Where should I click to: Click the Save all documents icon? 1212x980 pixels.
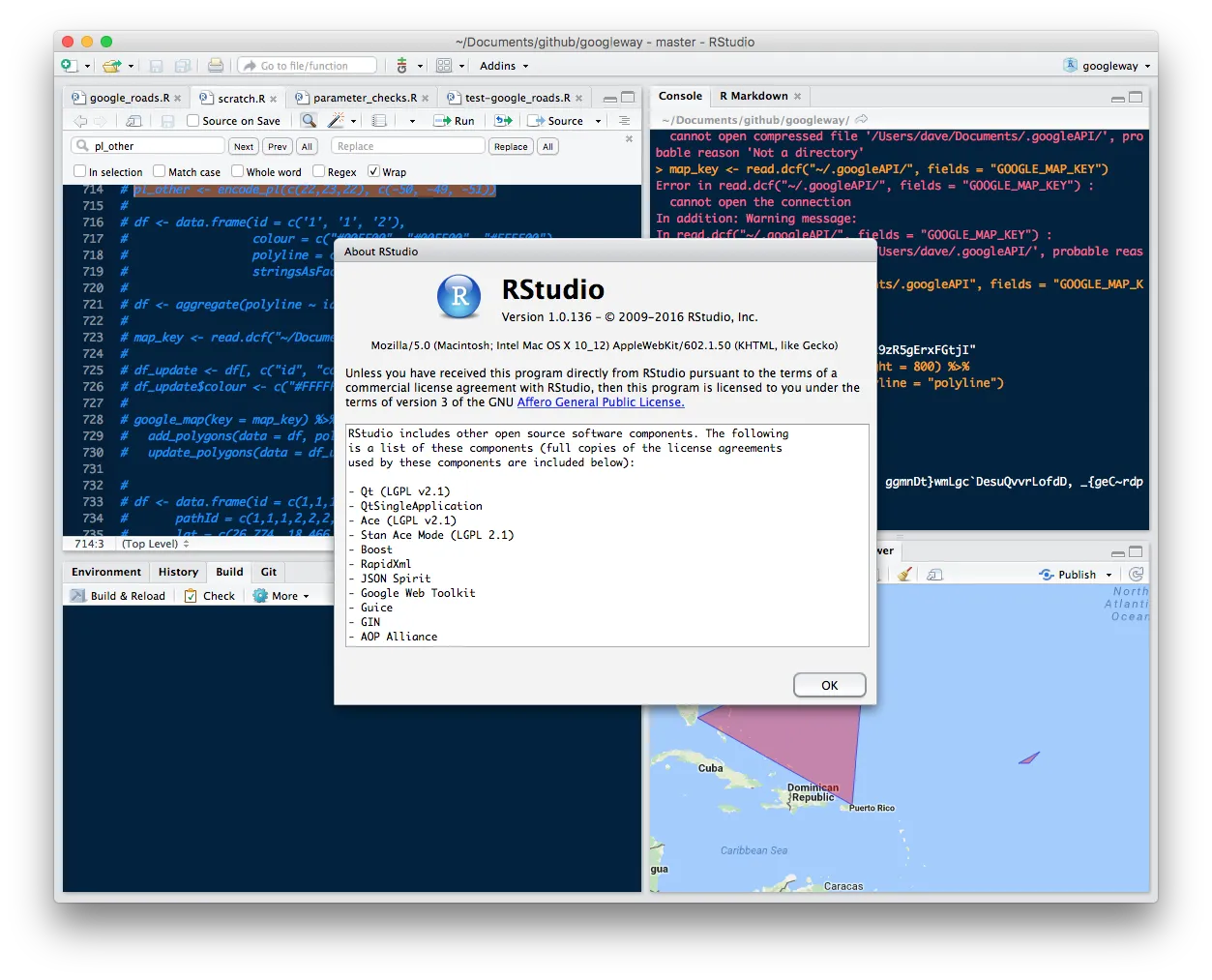182,66
